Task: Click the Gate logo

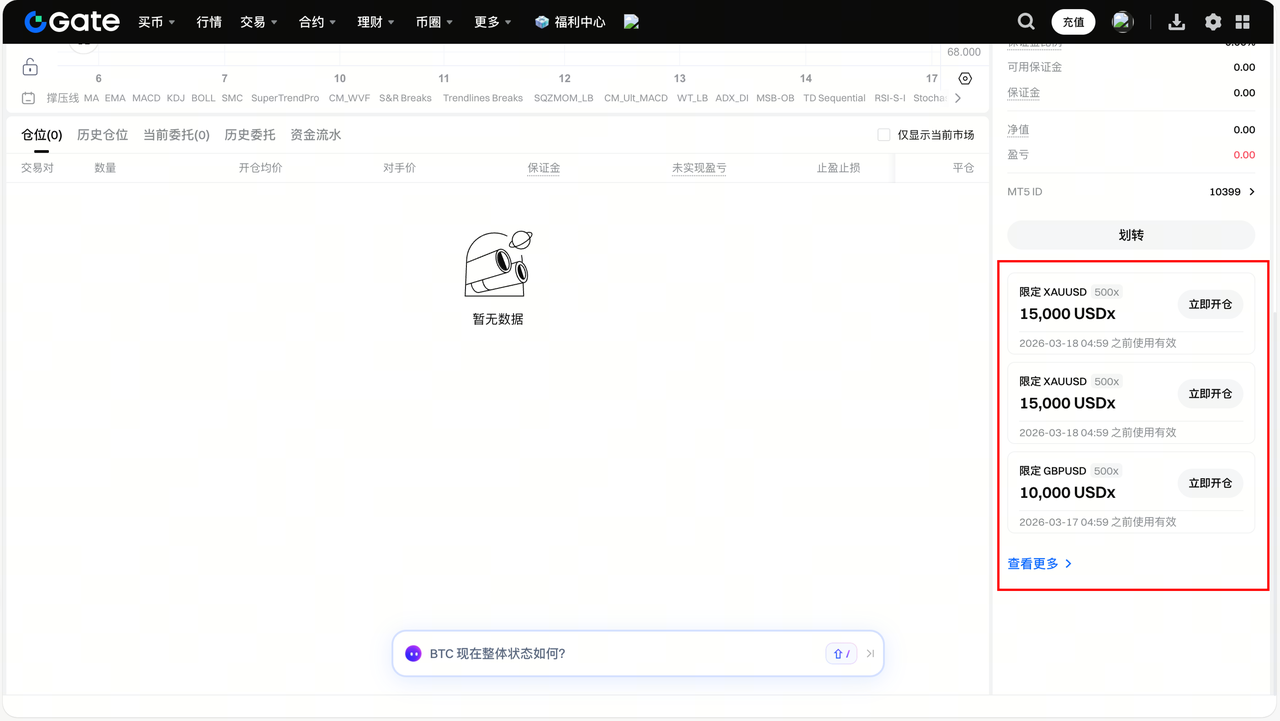Action: coord(72,21)
